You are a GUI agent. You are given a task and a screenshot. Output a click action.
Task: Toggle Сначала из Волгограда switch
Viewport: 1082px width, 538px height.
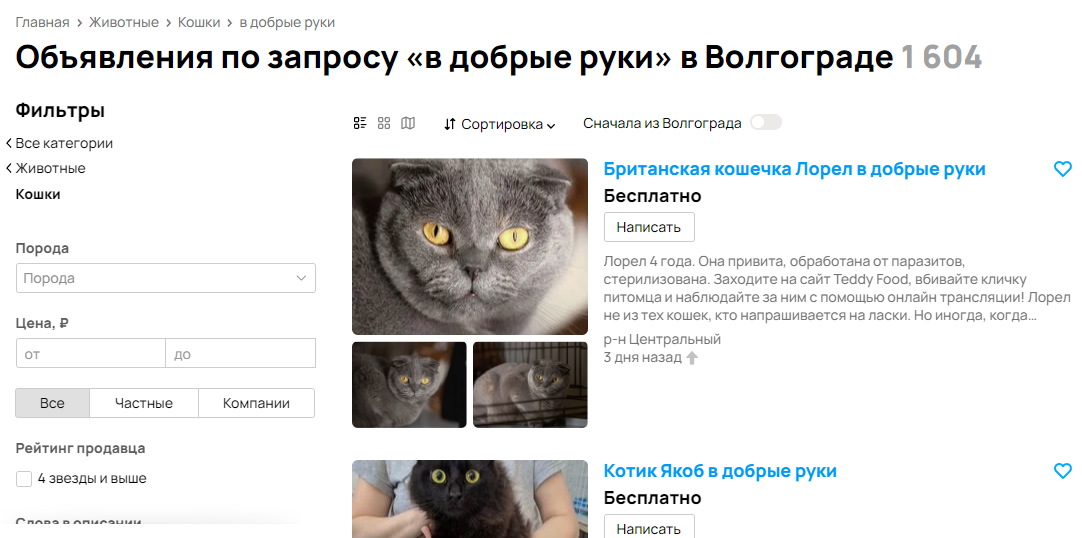(766, 123)
